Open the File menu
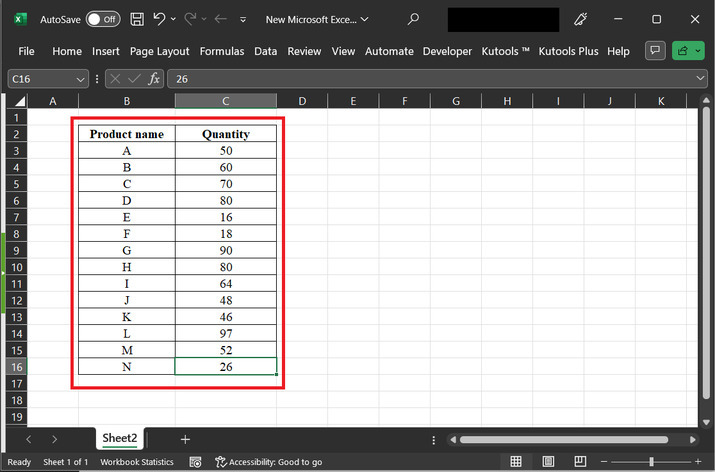Viewport: 715px width, 472px height. (x=26, y=51)
